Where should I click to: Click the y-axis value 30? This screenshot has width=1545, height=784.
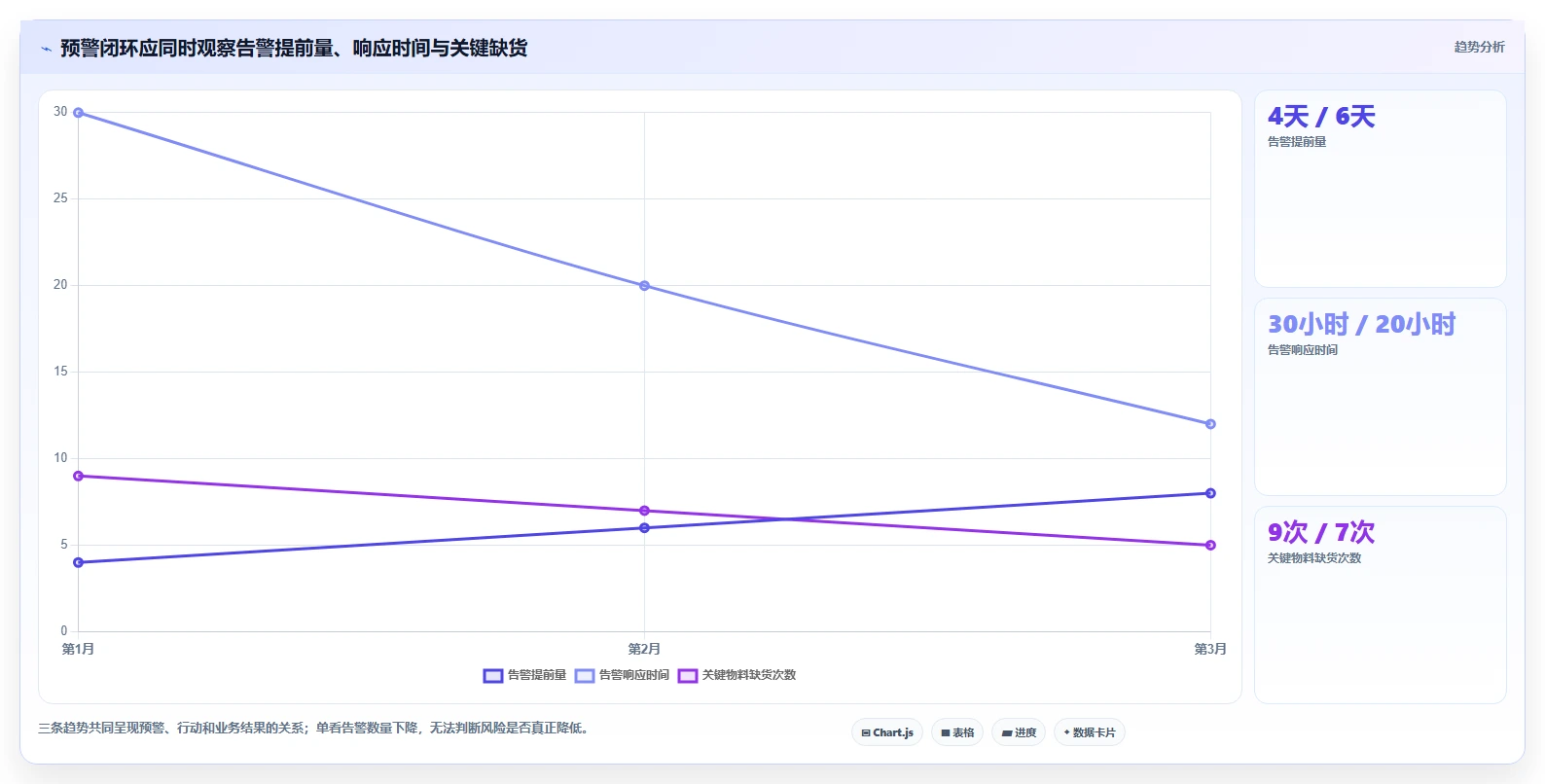[x=60, y=112]
